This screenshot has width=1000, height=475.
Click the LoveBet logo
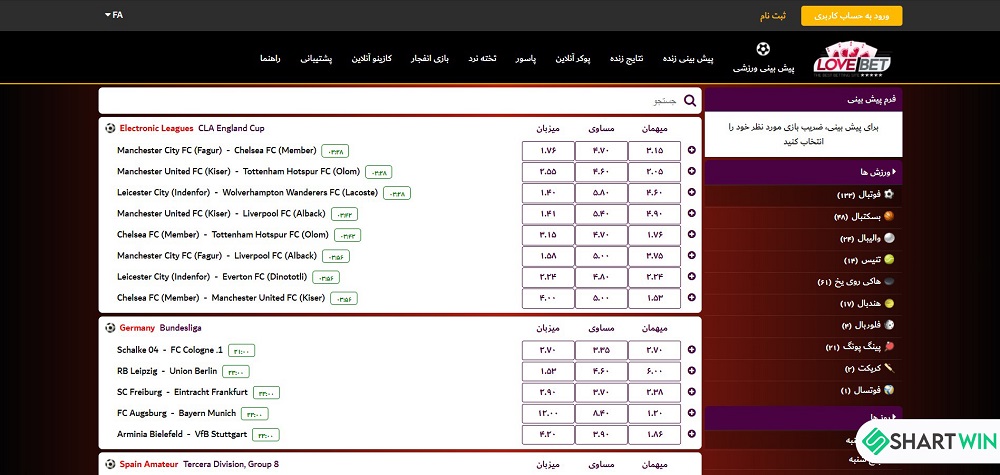(x=856, y=59)
